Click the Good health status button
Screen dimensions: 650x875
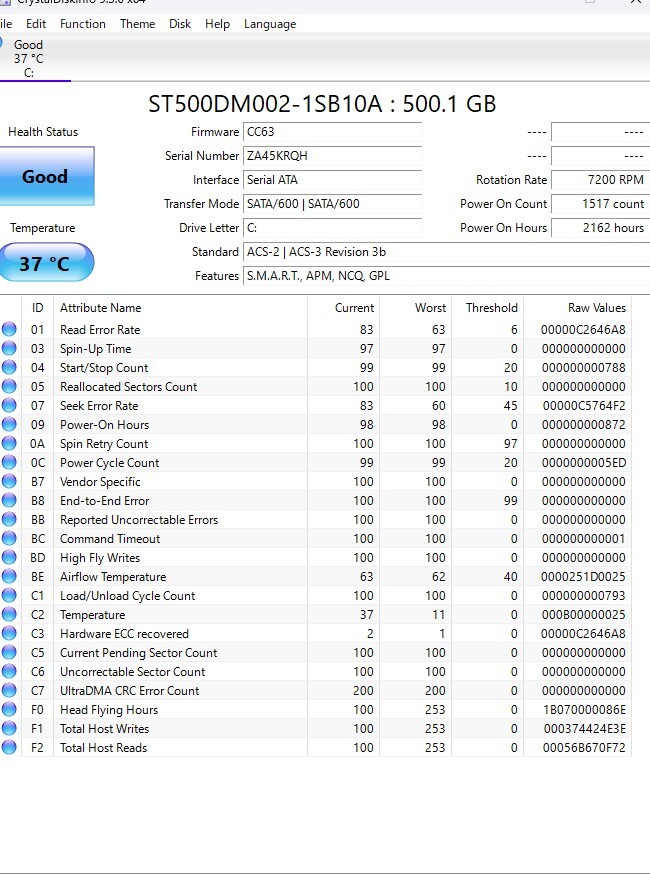(46, 176)
